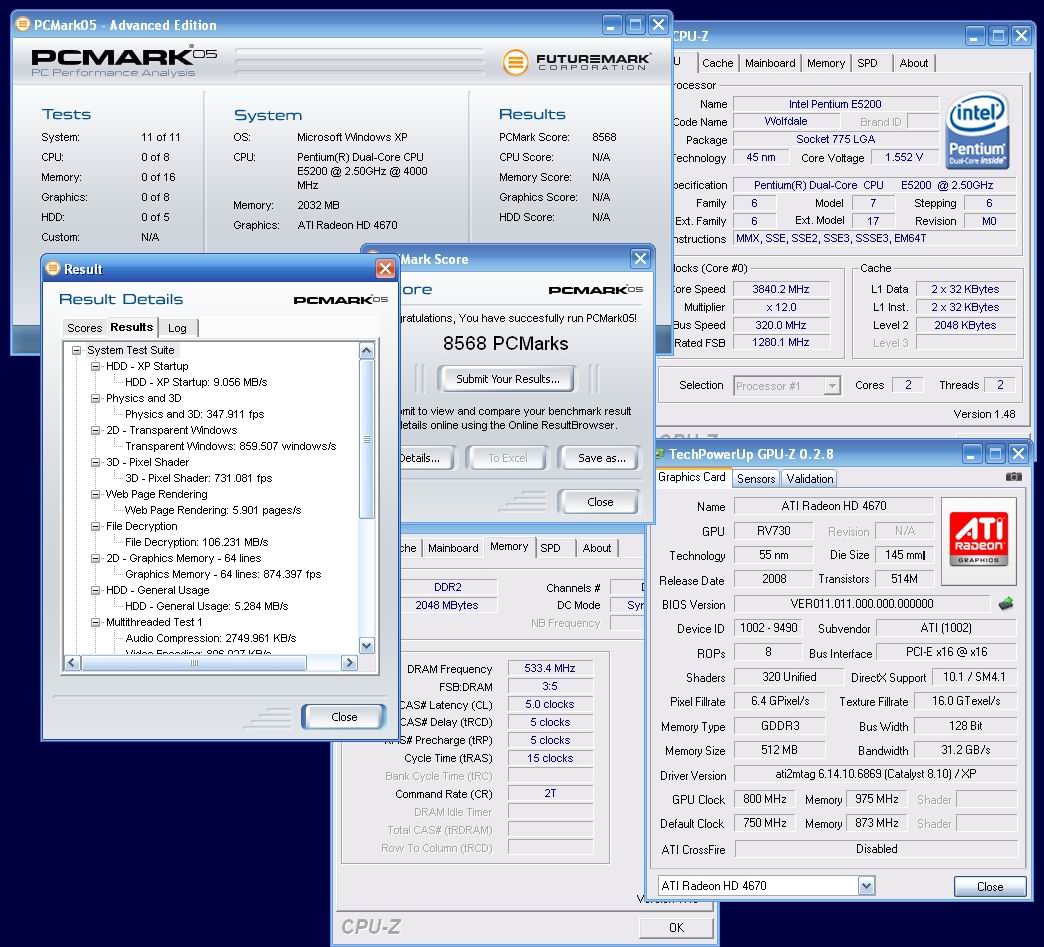
Task: Click the To Excel button
Action: [x=507, y=458]
